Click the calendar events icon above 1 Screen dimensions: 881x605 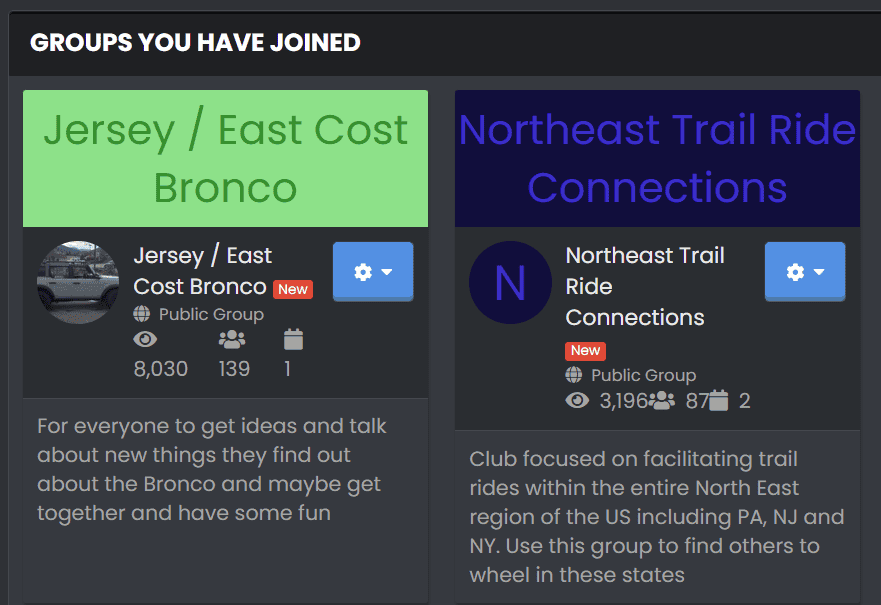click(x=293, y=339)
